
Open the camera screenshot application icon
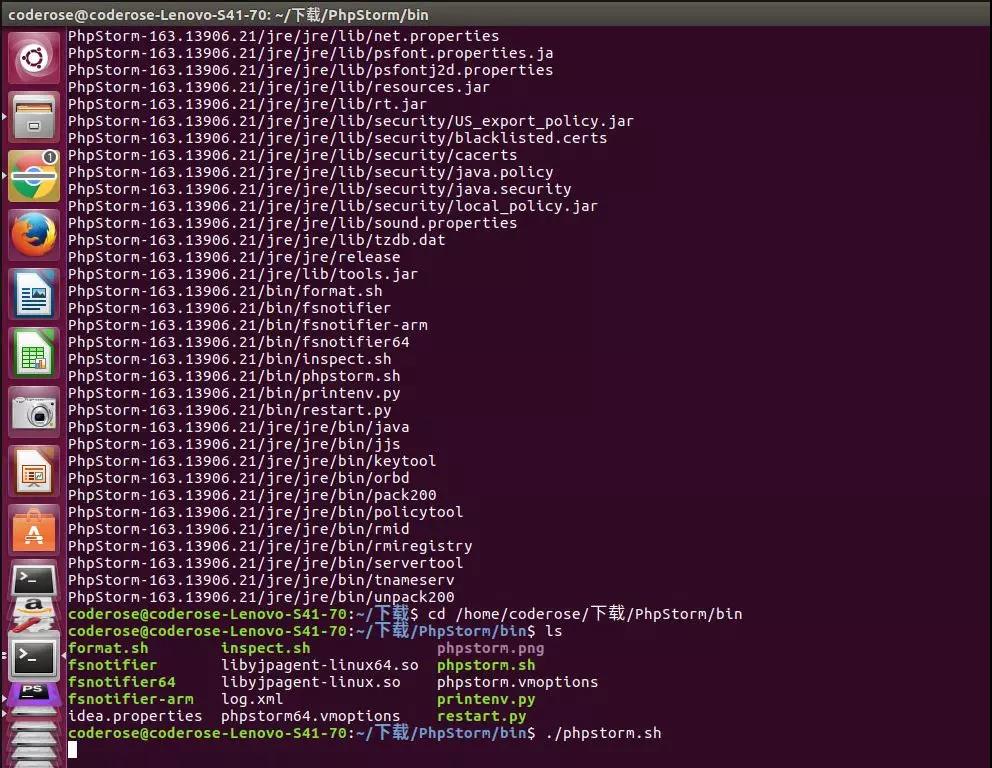tap(34, 411)
